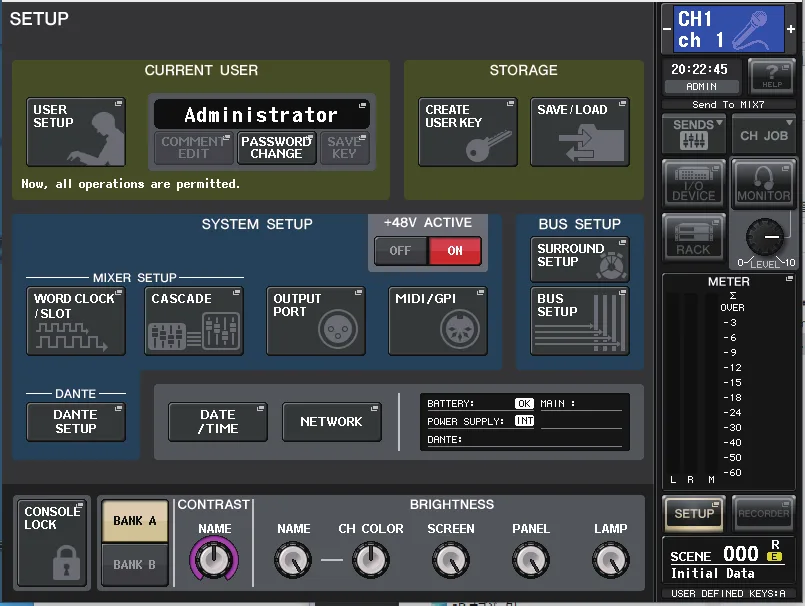This screenshot has height=606, width=805.
Task: Select Bank B for brightness settings
Action: [135, 564]
